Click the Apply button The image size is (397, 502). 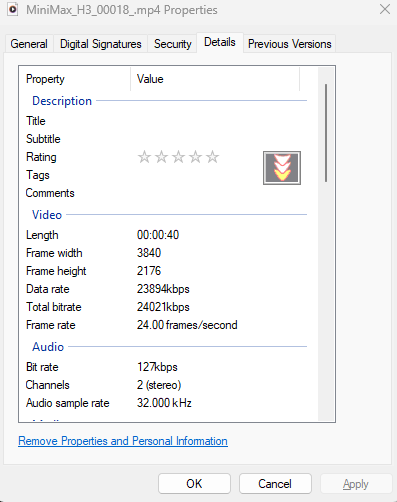[356, 484]
